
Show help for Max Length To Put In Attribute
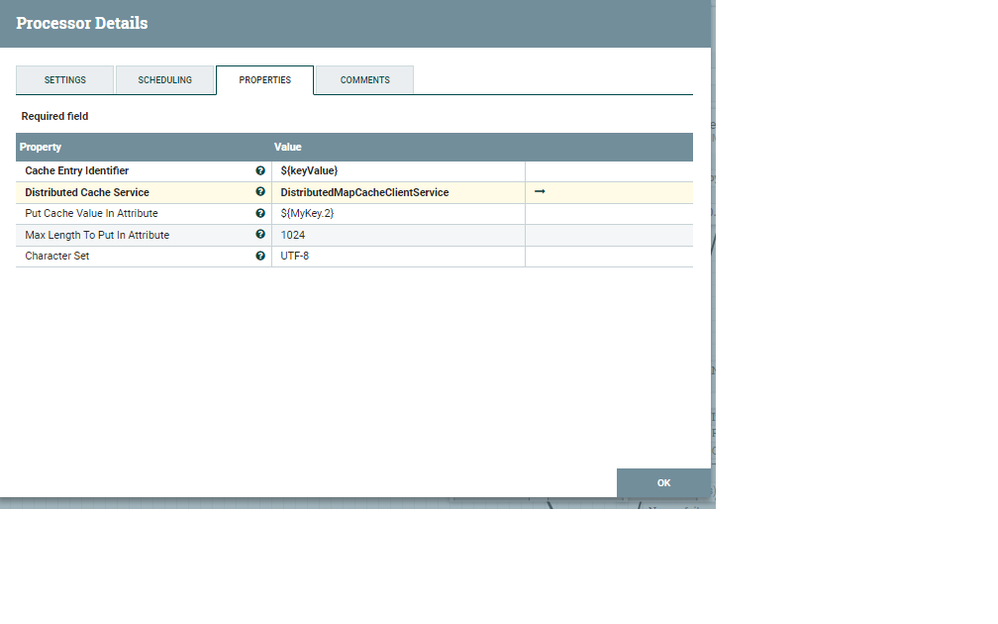(260, 234)
